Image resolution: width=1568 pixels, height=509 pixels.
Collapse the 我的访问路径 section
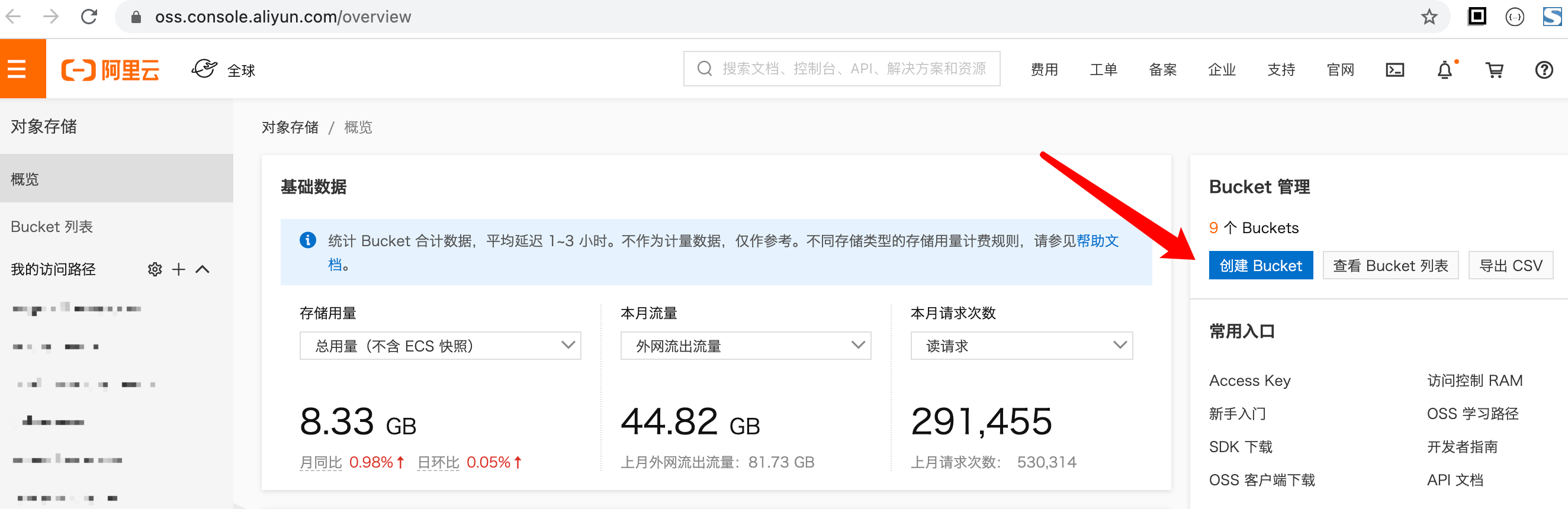click(x=203, y=269)
